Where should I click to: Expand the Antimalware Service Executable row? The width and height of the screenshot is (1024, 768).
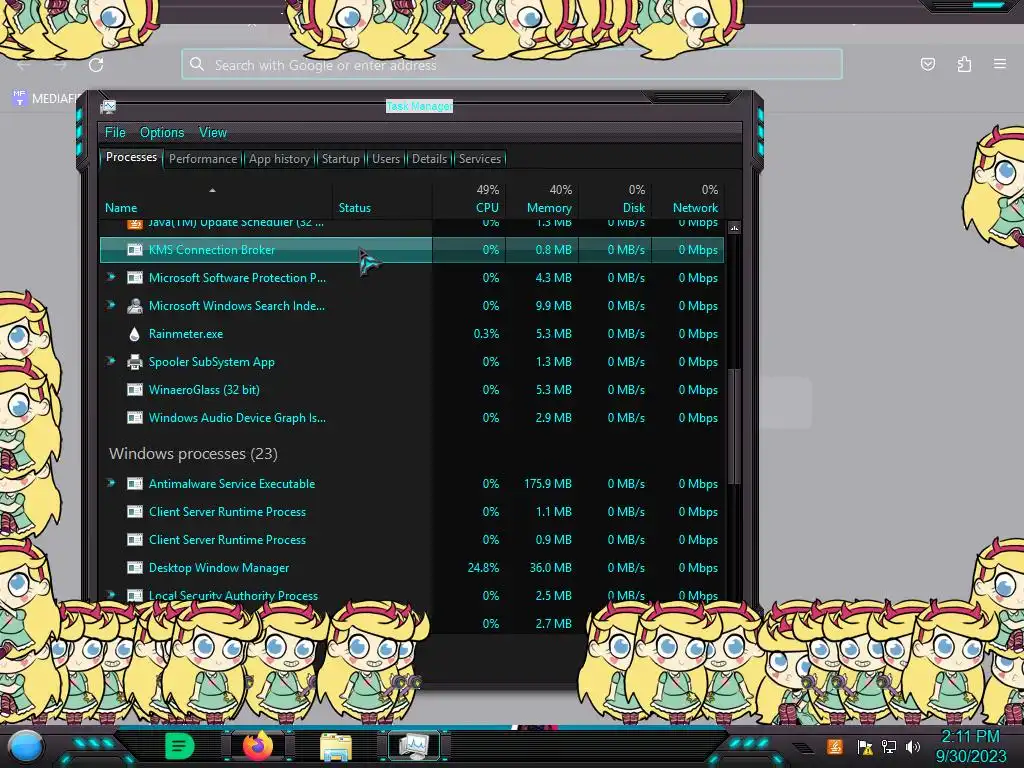(111, 484)
